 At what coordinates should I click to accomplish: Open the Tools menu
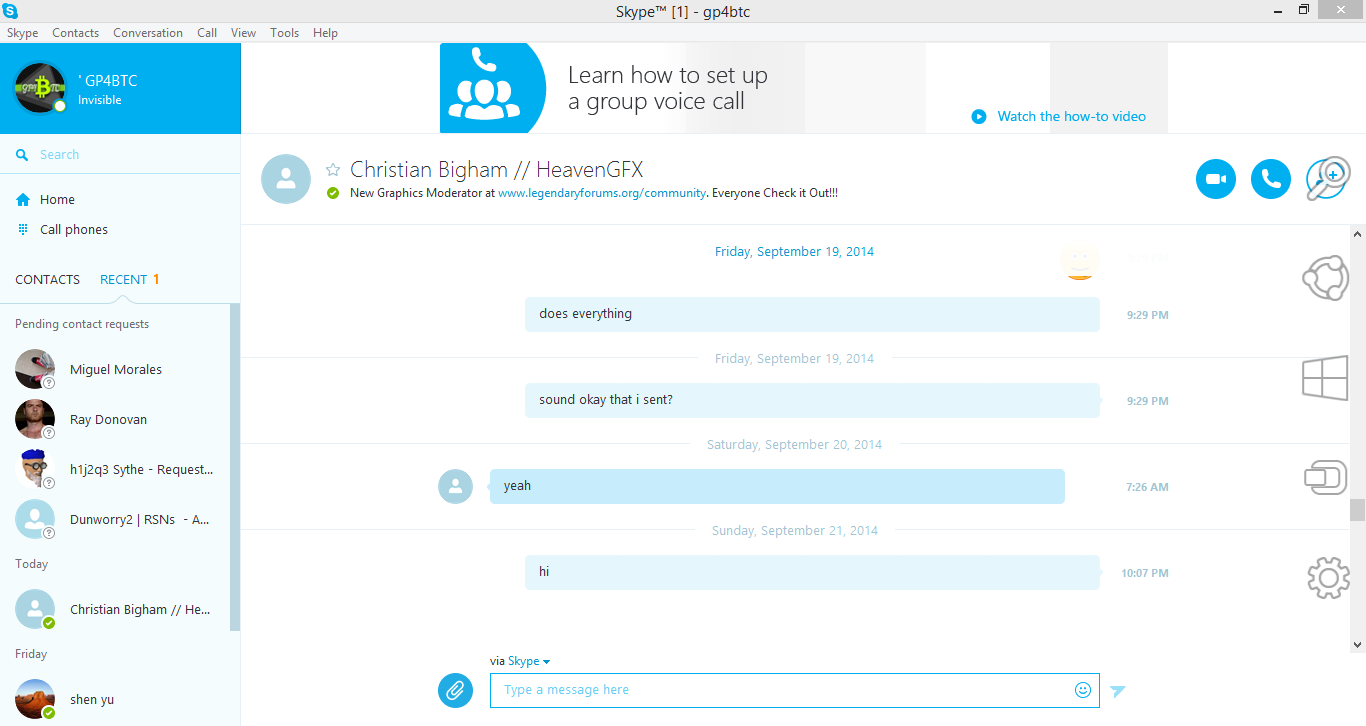(284, 33)
